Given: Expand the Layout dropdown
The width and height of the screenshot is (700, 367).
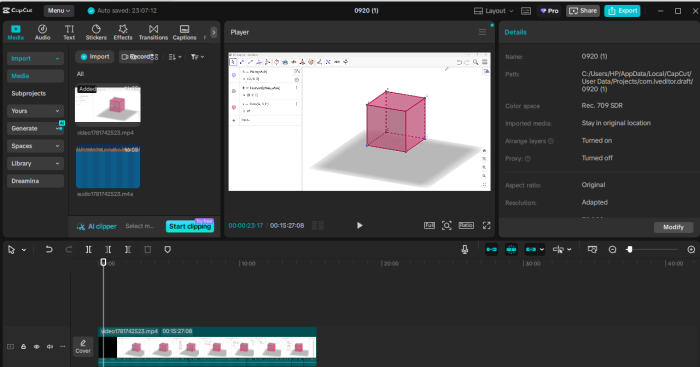Looking at the screenshot, I should pyautogui.click(x=494, y=11).
